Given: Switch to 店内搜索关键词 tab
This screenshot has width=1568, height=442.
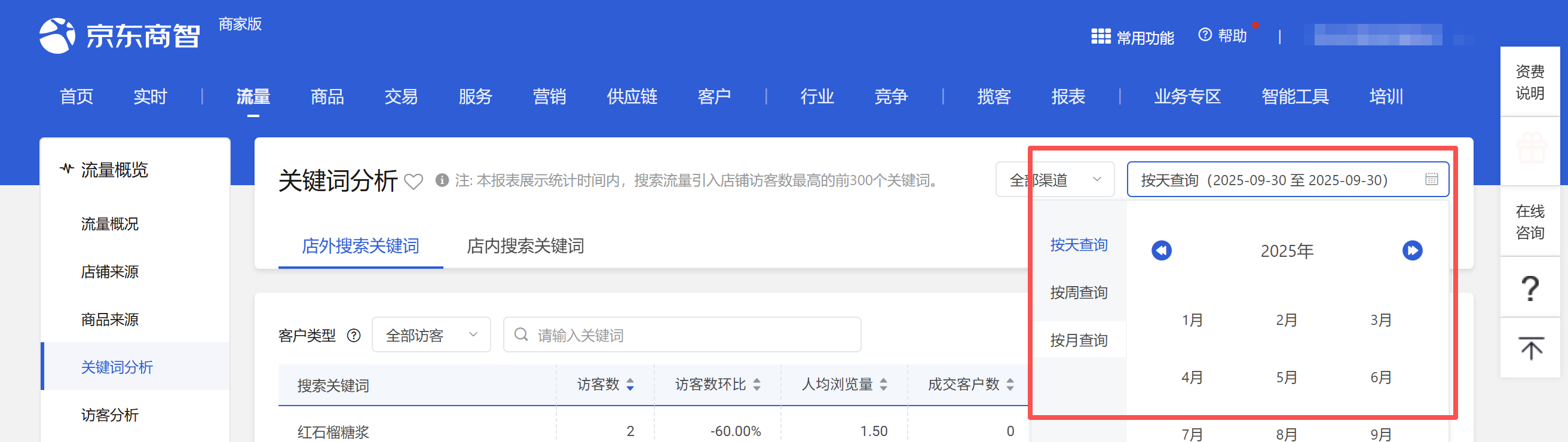Looking at the screenshot, I should (x=525, y=246).
